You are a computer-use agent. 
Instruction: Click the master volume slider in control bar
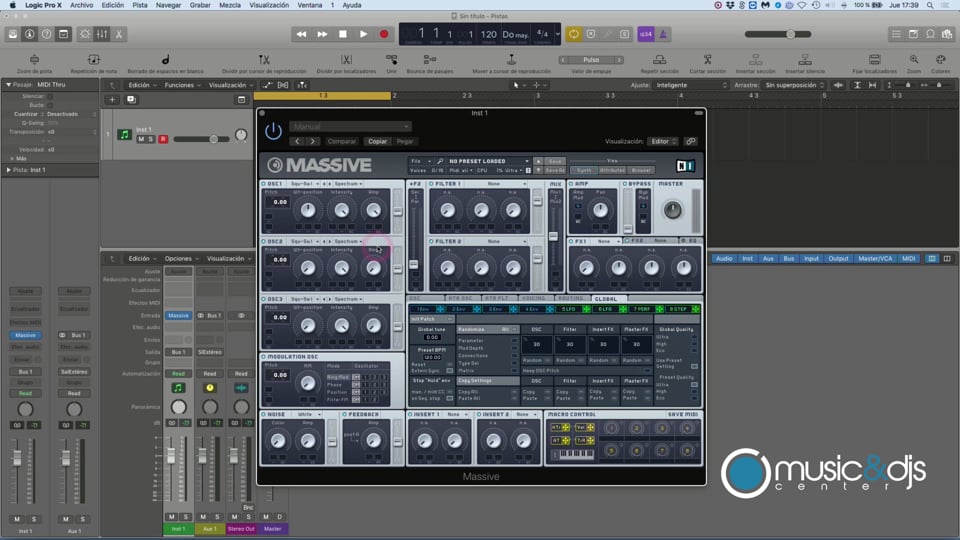click(x=778, y=34)
